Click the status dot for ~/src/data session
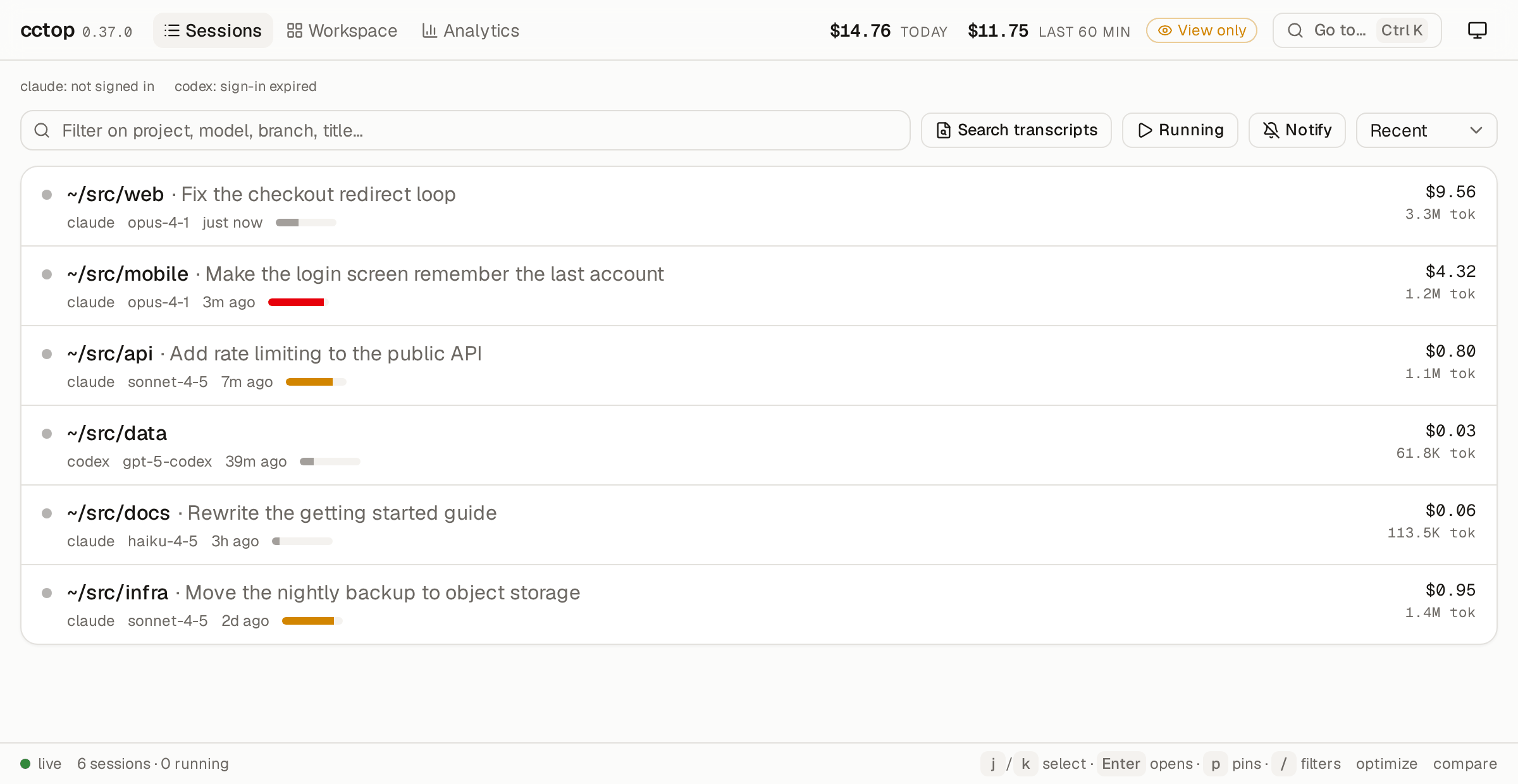Image resolution: width=1518 pixels, height=784 pixels. [47, 434]
